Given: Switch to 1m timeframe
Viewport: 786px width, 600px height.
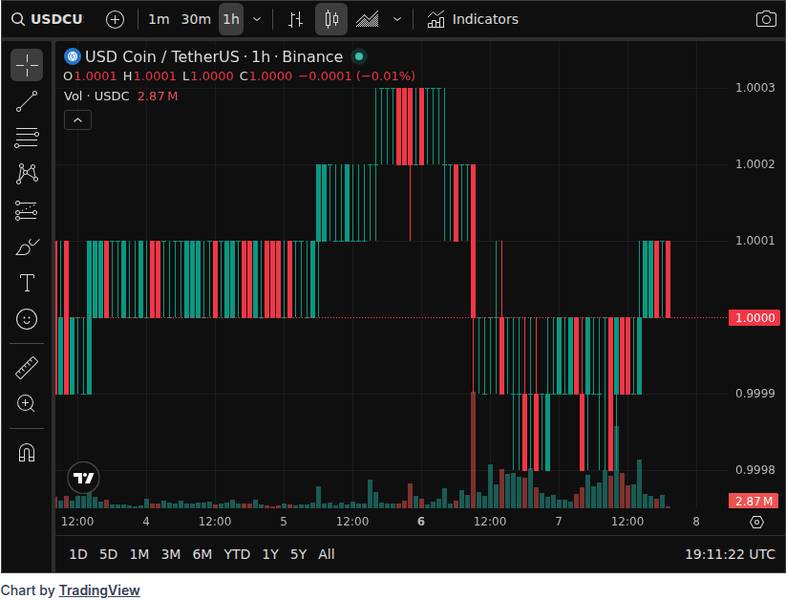Looking at the screenshot, I should pos(158,20).
